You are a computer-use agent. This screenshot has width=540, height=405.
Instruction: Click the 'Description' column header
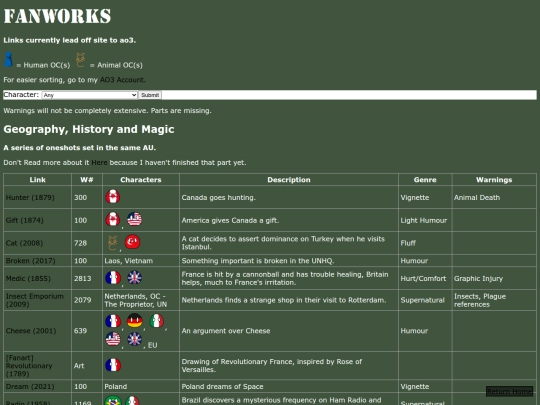coord(289,180)
